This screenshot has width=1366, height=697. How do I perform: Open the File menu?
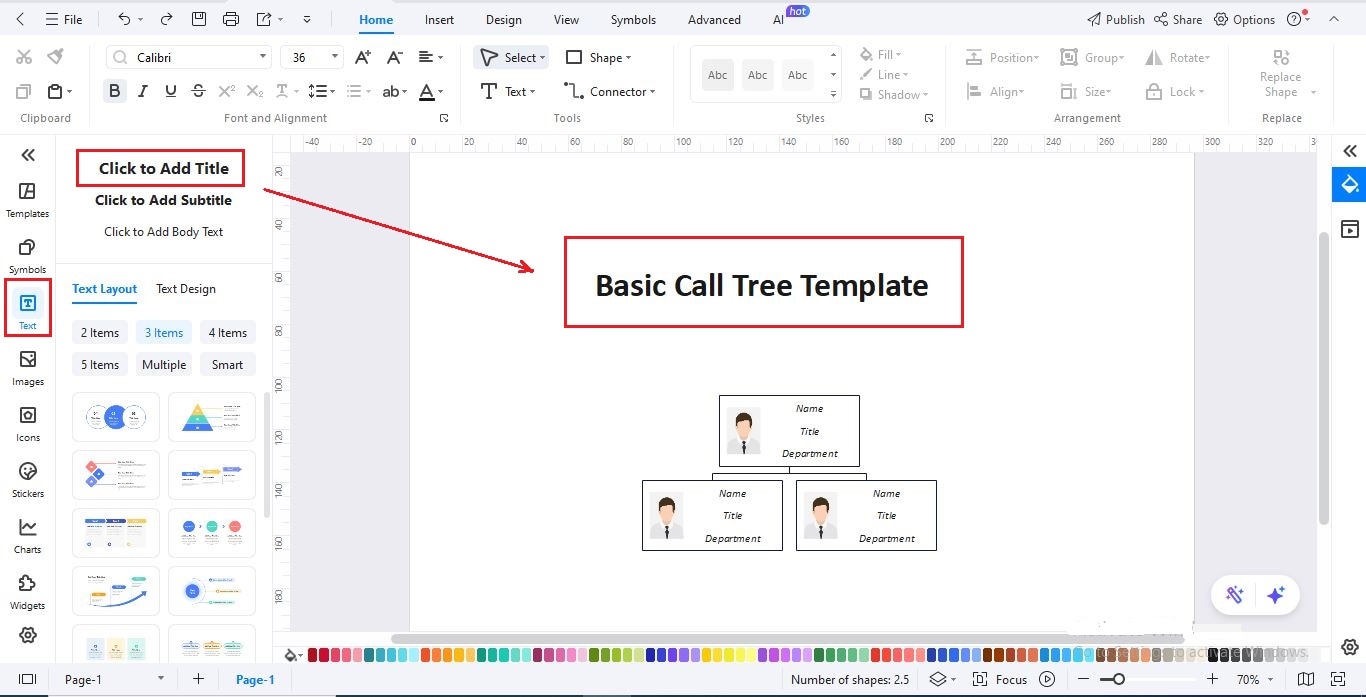(x=66, y=19)
